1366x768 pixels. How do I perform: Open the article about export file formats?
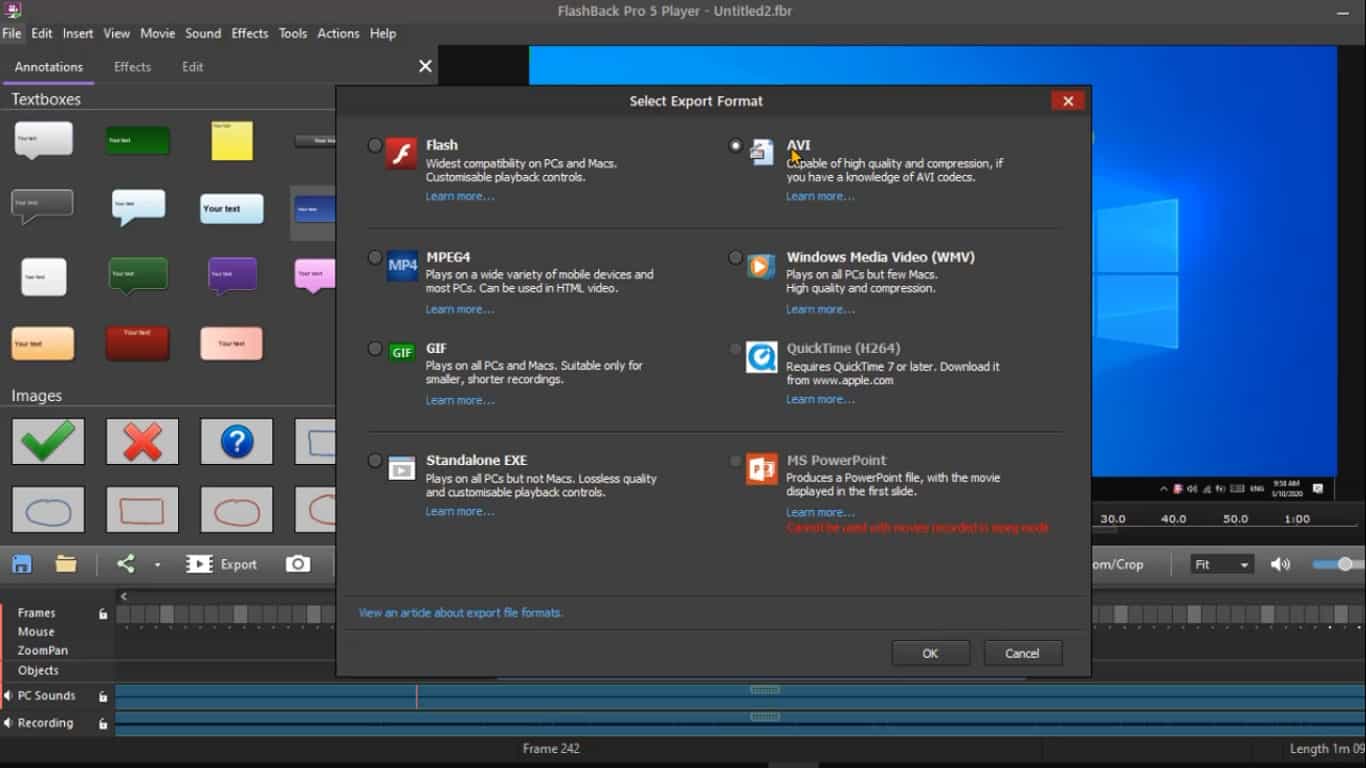pos(461,612)
